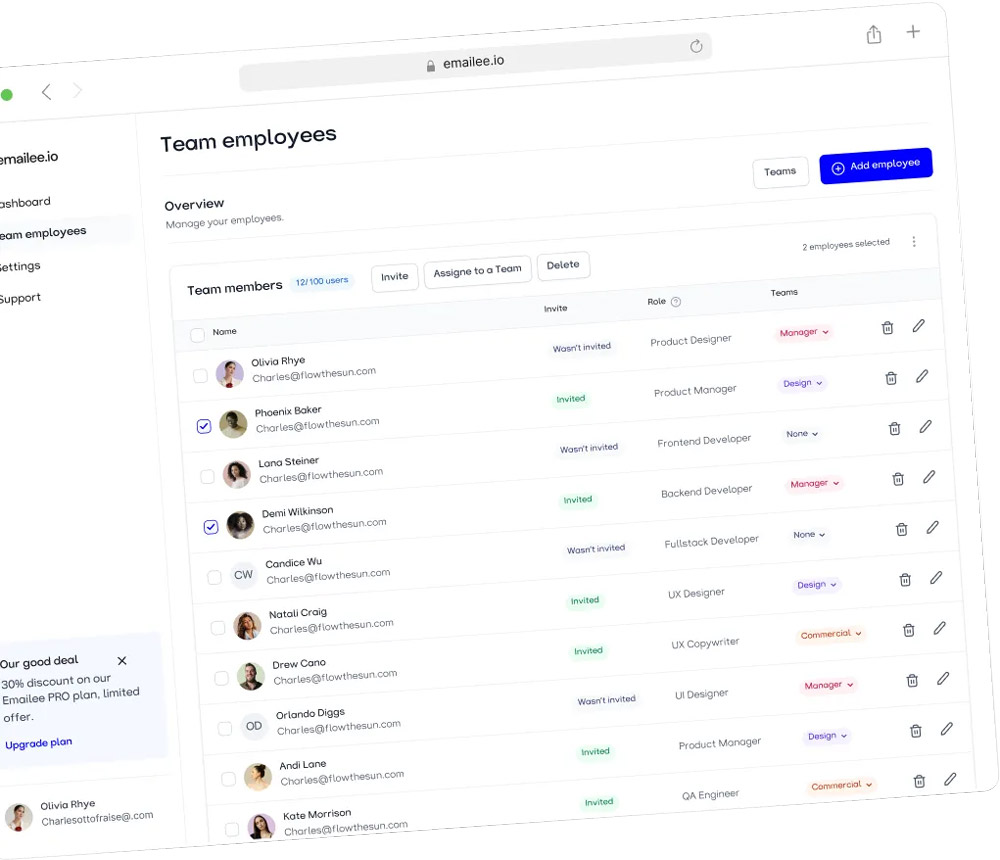Uncheck Demi Wilkinson's row checkbox
Viewport: 1000px width, 860px height.
point(211,527)
